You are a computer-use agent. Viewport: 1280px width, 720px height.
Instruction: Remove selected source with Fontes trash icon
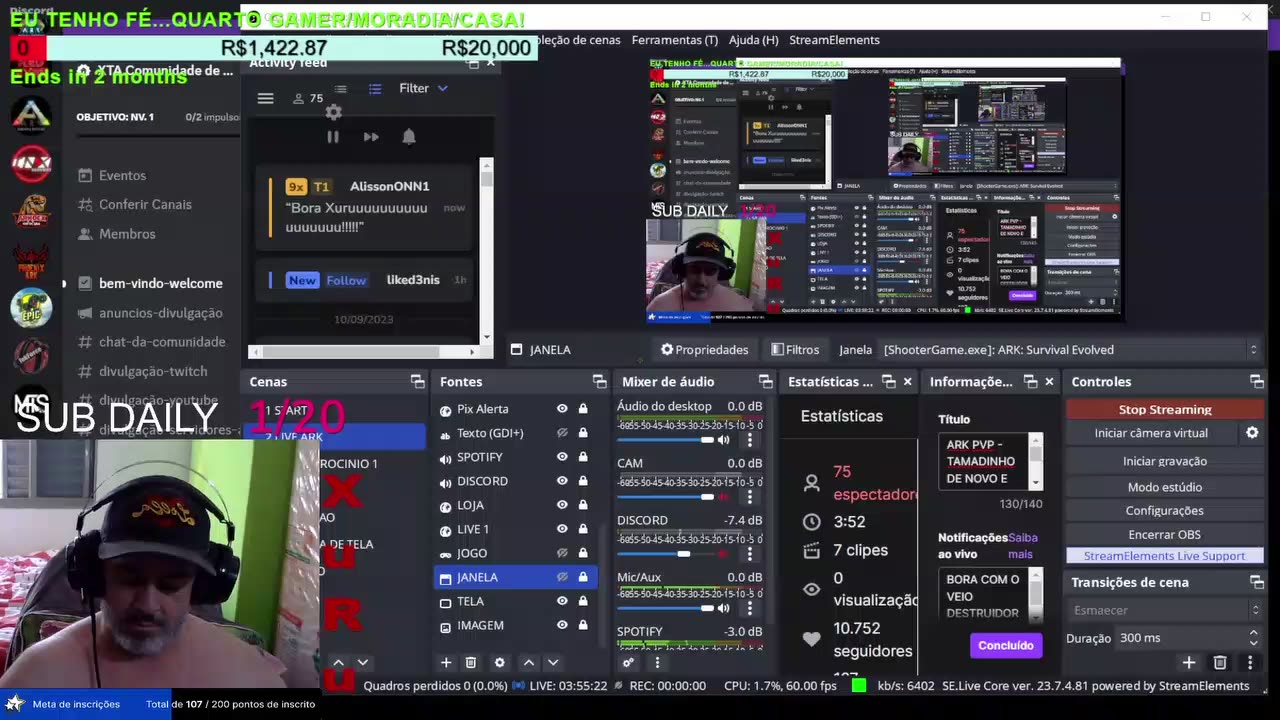pos(471,662)
